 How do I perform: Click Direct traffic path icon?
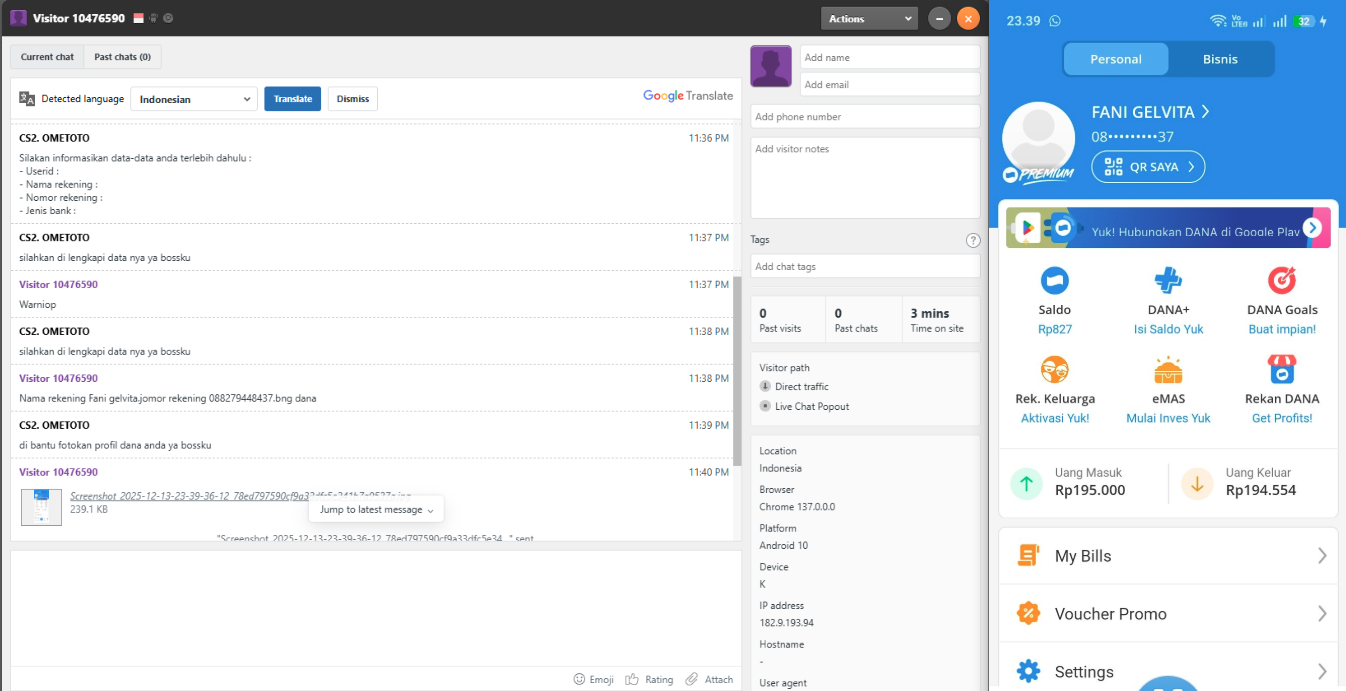coord(765,386)
